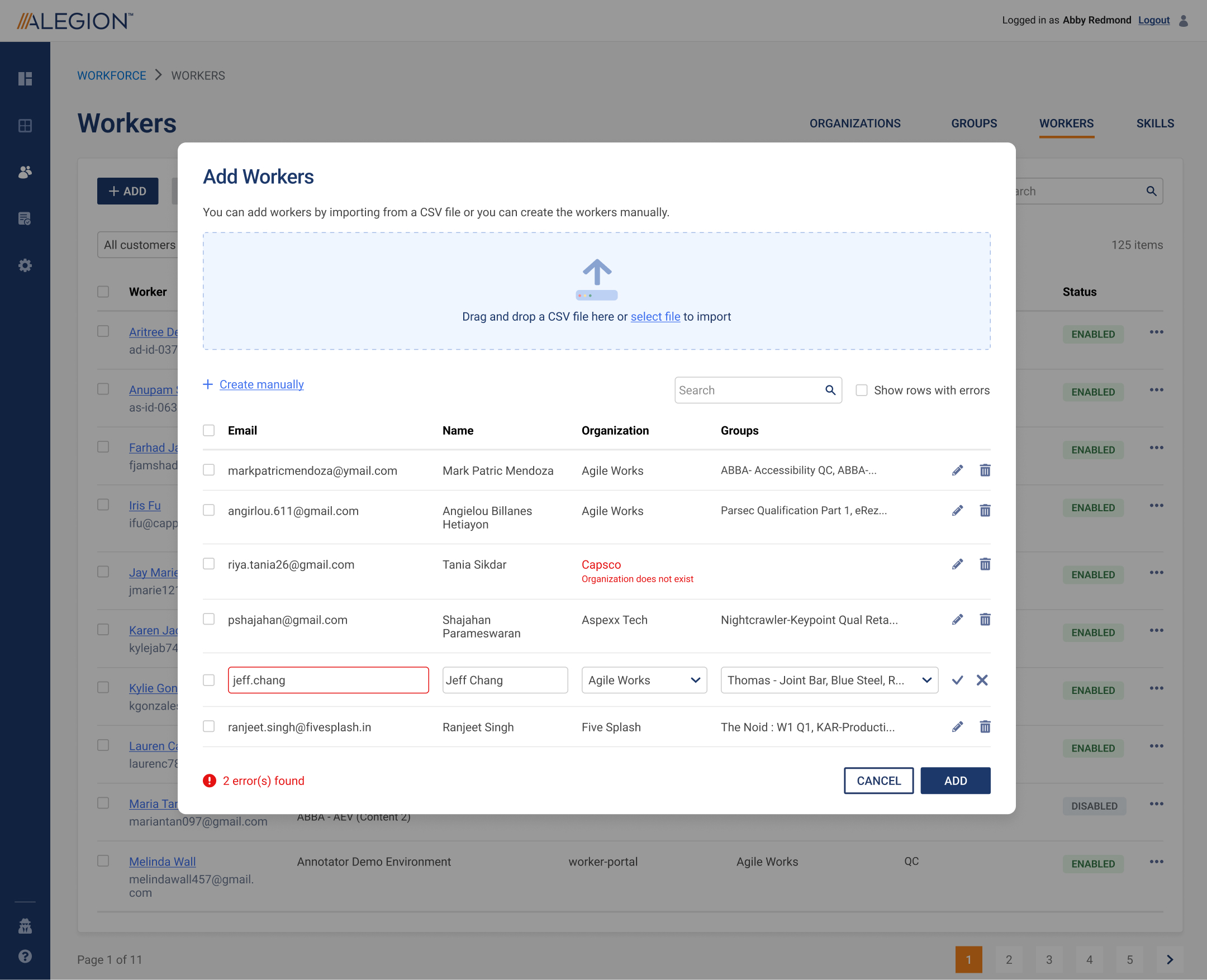Focus the dialog Search field

(x=758, y=390)
